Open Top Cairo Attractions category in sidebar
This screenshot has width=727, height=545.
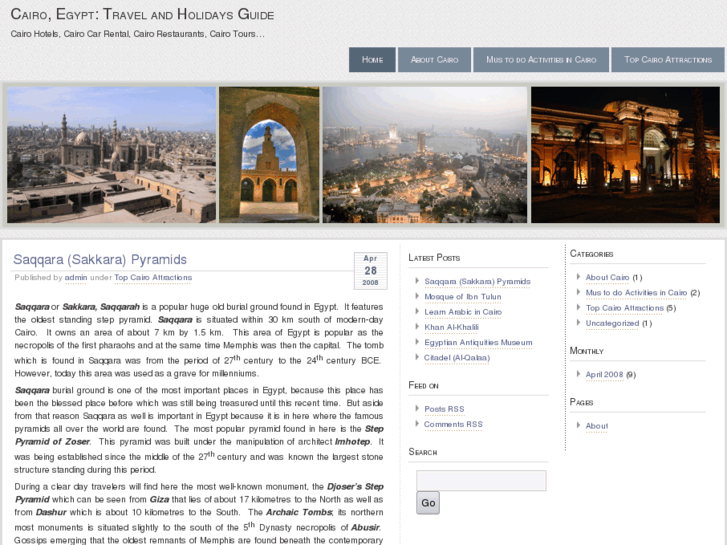(x=624, y=308)
